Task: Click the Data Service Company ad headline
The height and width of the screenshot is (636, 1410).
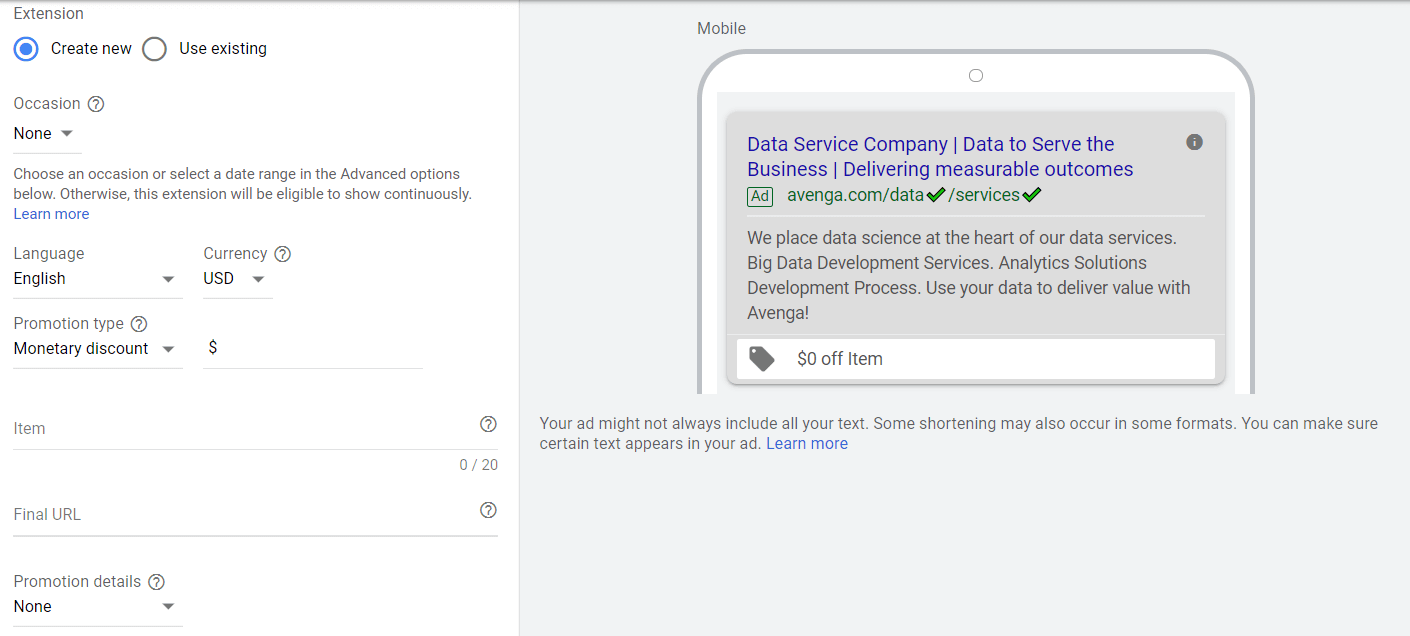Action: point(940,157)
